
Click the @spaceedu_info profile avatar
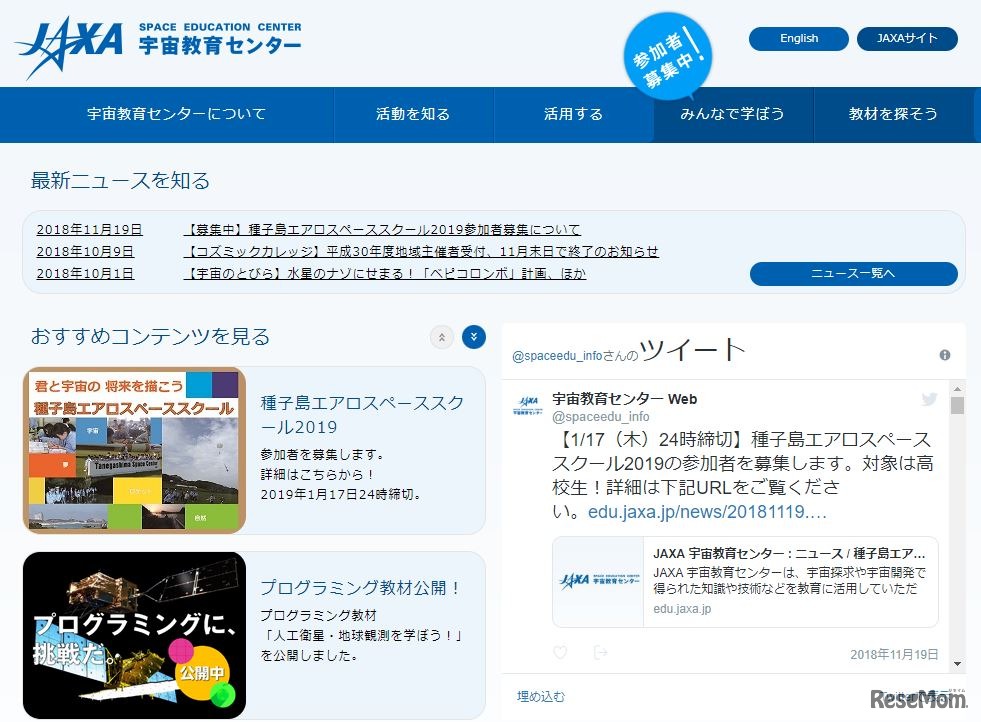[527, 403]
